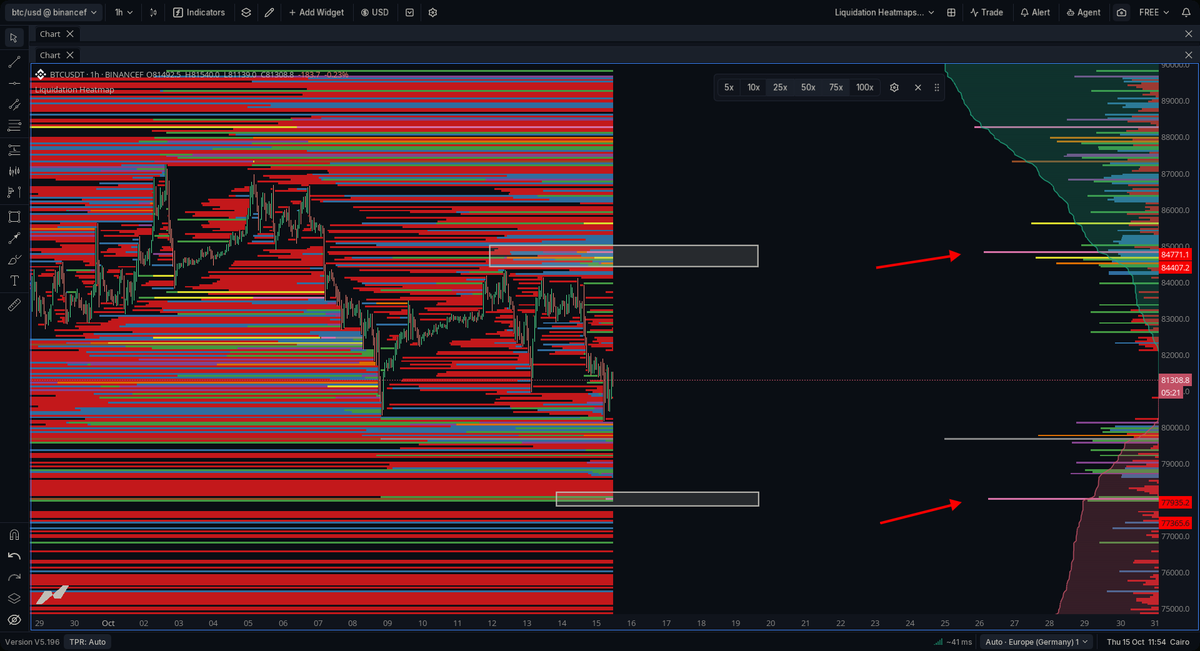Select the horizontal line tool
1200x651 pixels.
coord(14,83)
